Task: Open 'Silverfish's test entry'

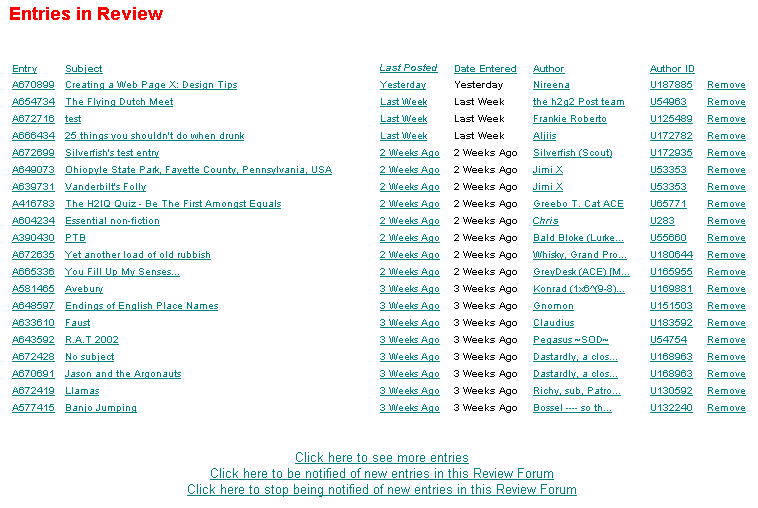Action: pos(112,153)
